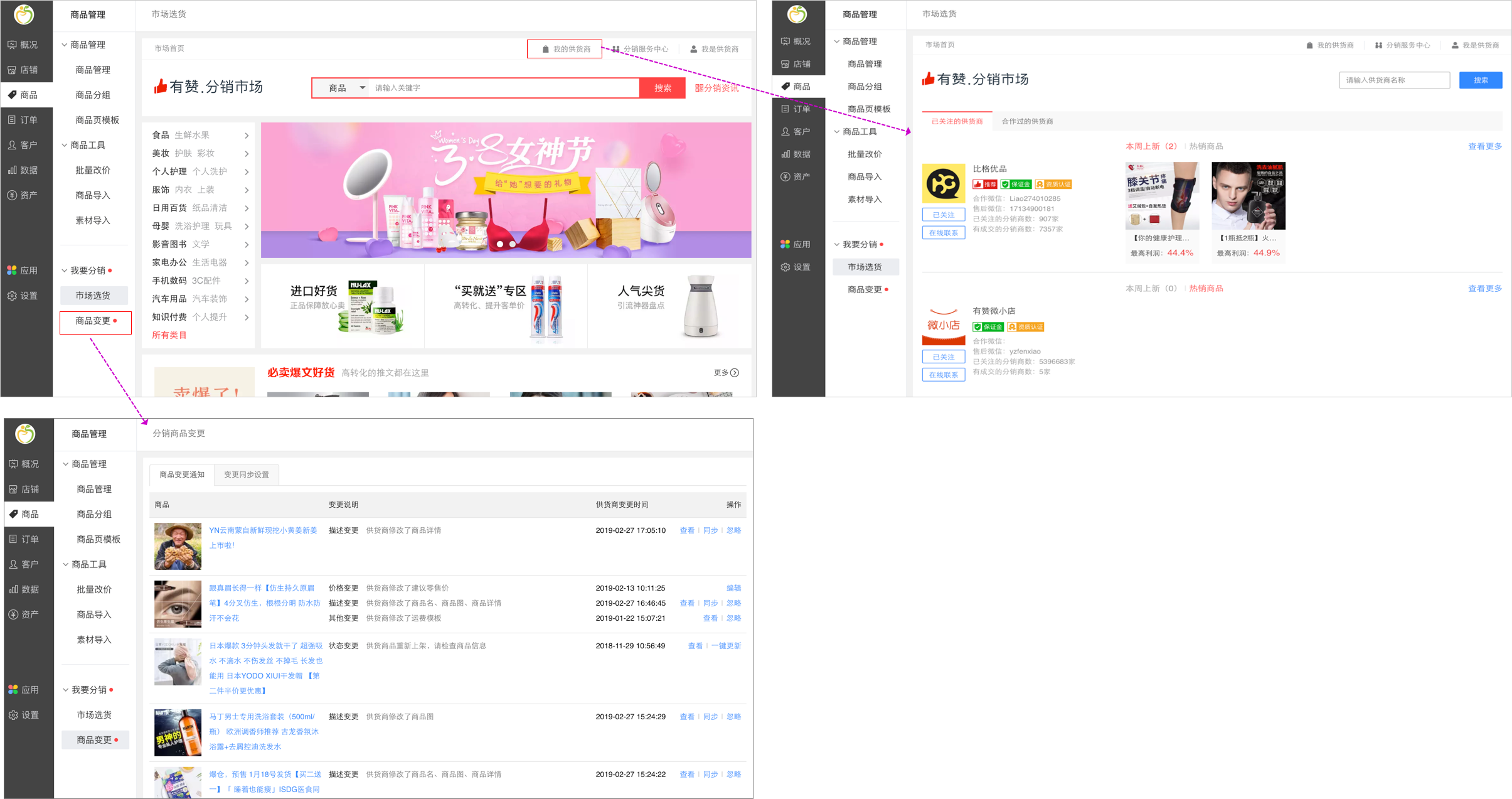Image resolution: width=1512 pixels, height=799 pixels.
Task: Click the second carousel dot on the banner
Action: (x=513, y=244)
